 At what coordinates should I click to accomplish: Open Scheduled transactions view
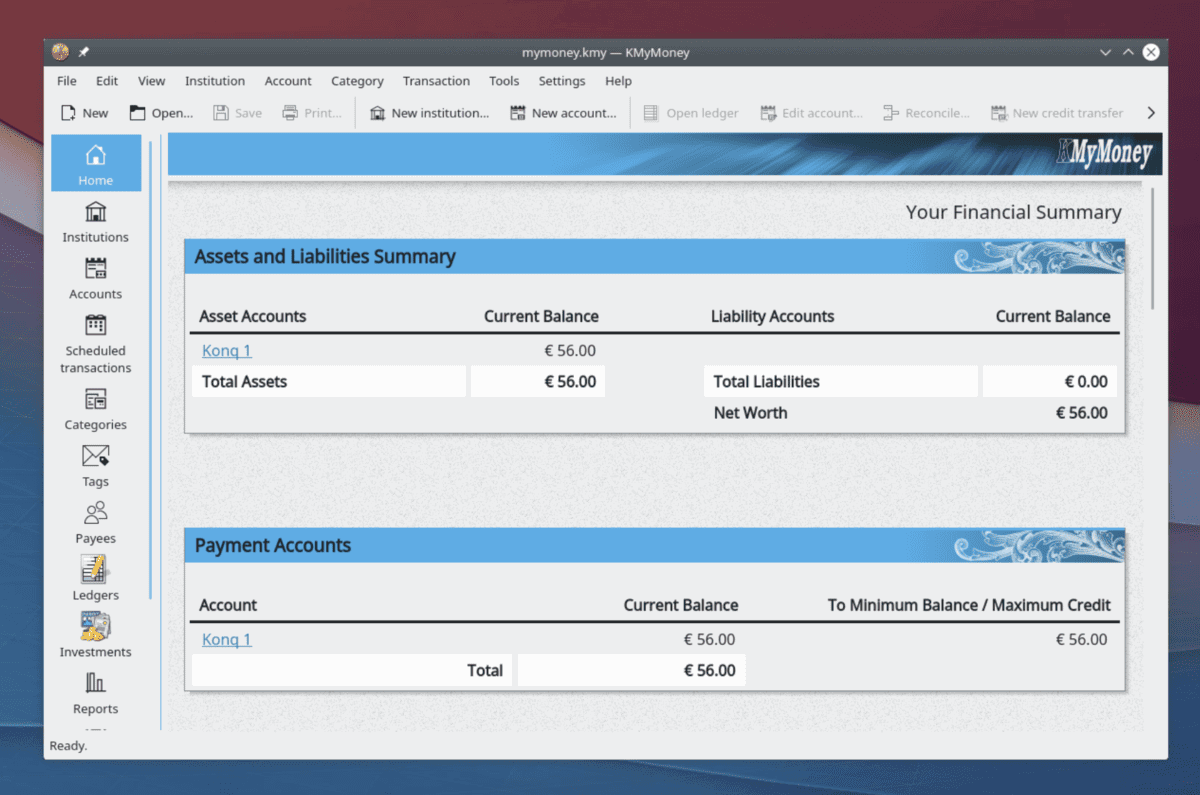[x=96, y=343]
